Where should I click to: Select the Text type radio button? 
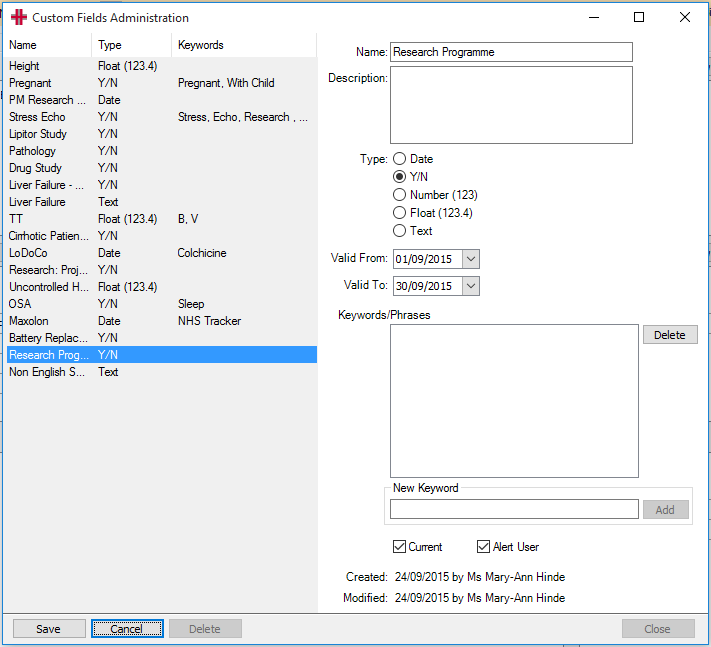399,231
